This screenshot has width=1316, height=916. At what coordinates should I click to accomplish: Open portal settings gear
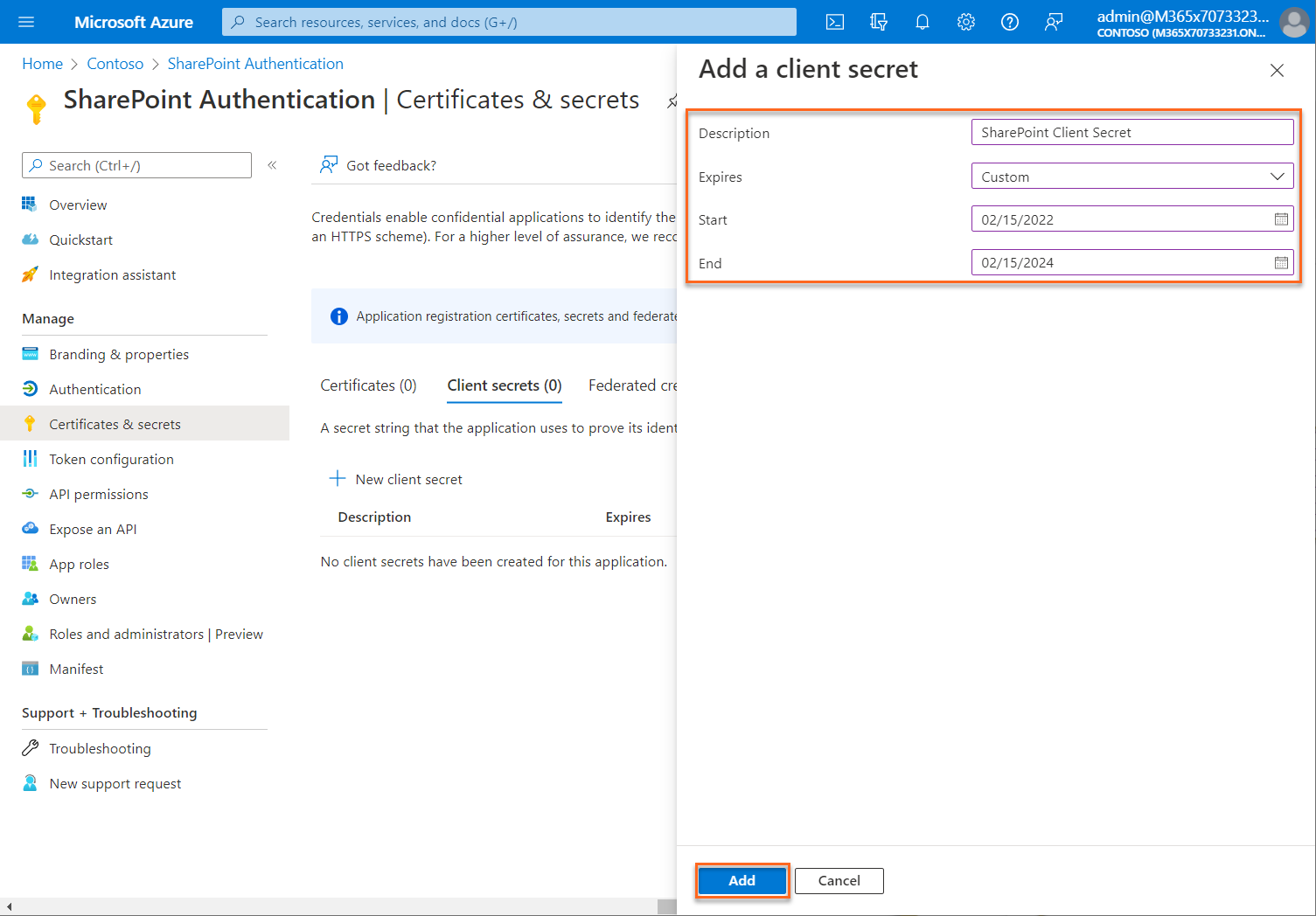coord(965,22)
